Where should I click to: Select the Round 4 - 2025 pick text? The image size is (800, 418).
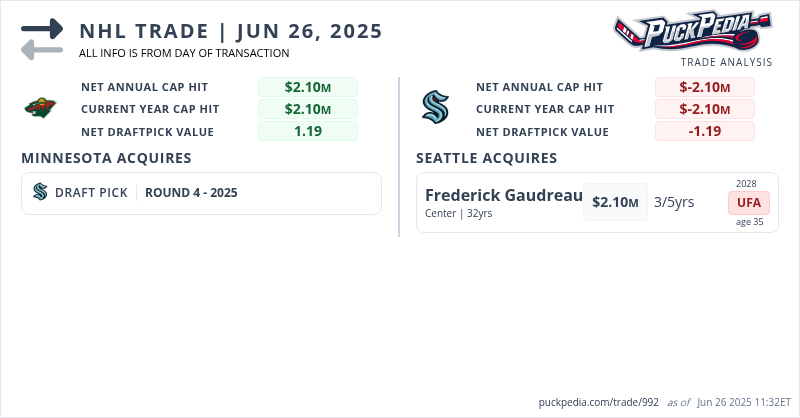191,193
